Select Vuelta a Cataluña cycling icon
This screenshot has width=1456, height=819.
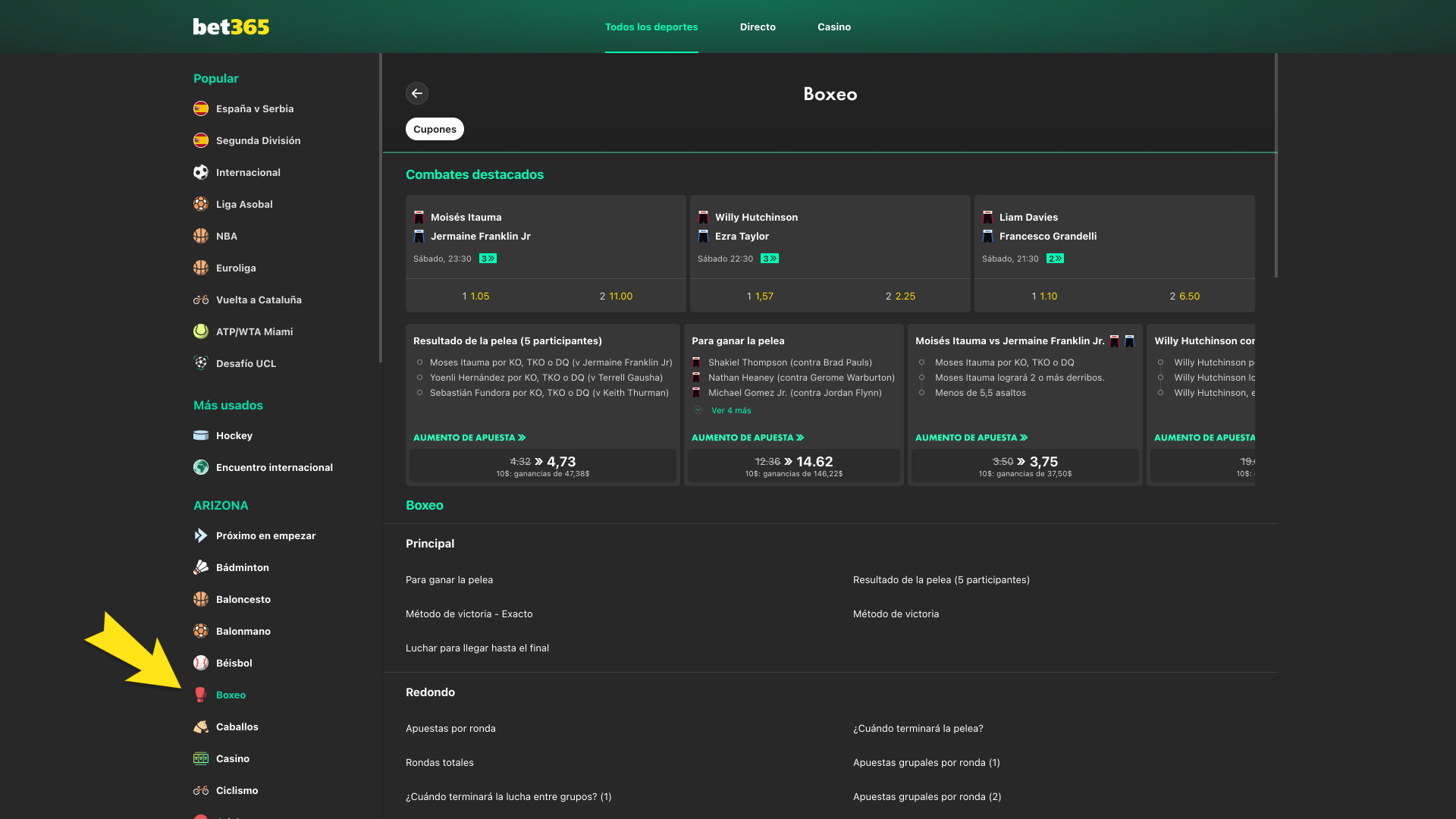click(201, 300)
